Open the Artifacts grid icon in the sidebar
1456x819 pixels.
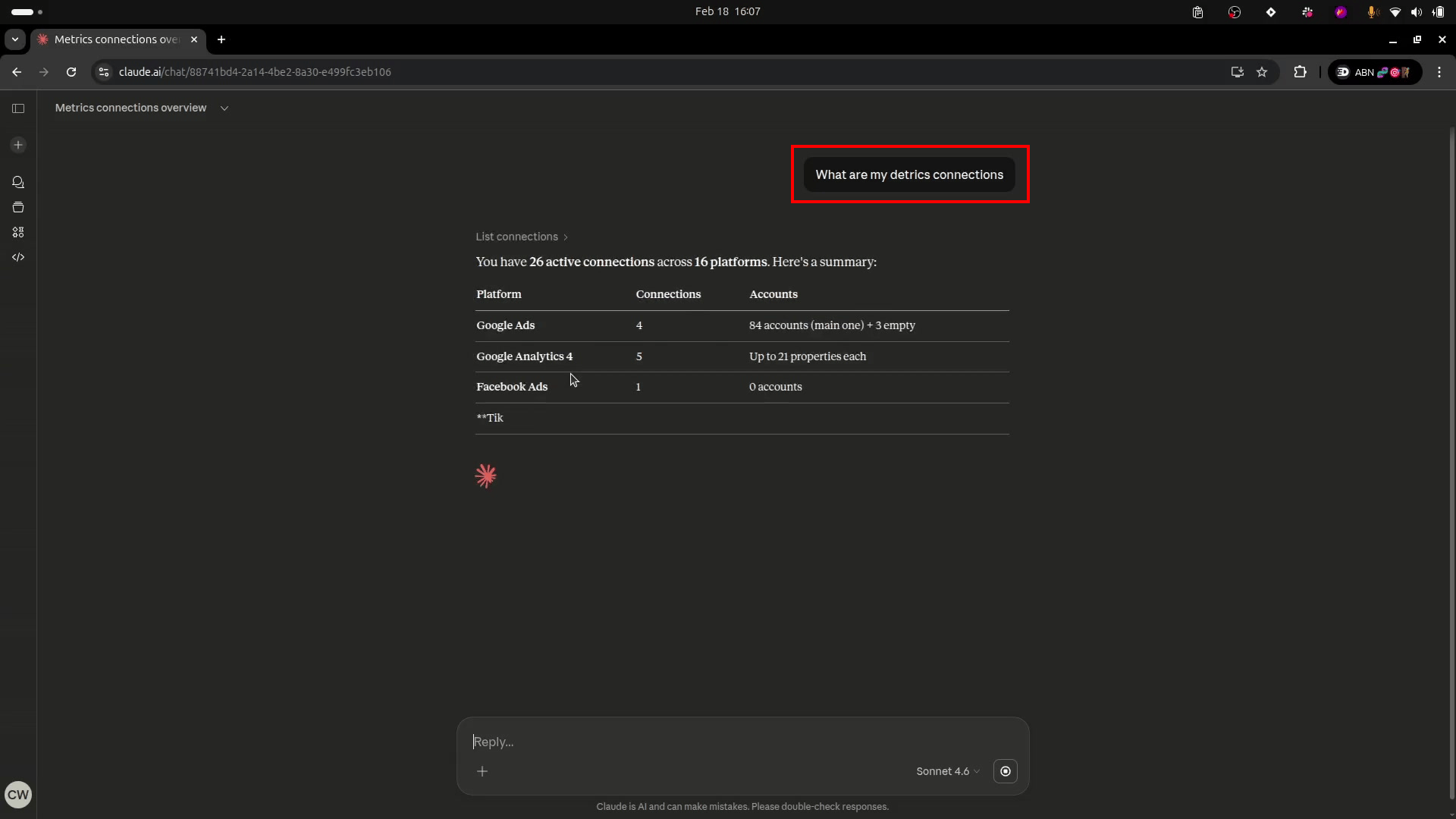tap(18, 232)
